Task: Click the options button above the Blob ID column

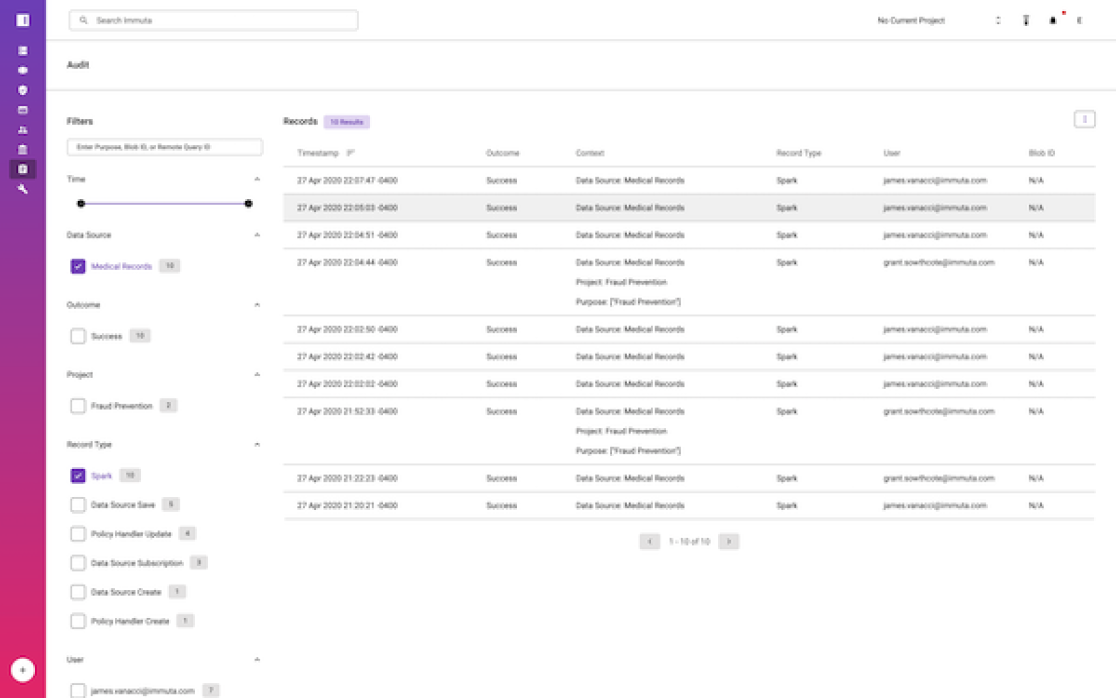Action: coord(1084,119)
